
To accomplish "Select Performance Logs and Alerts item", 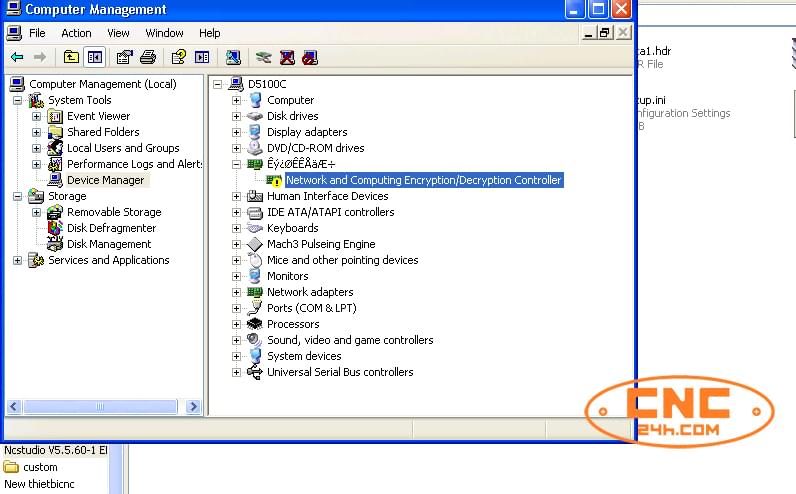I will click(x=135, y=164).
